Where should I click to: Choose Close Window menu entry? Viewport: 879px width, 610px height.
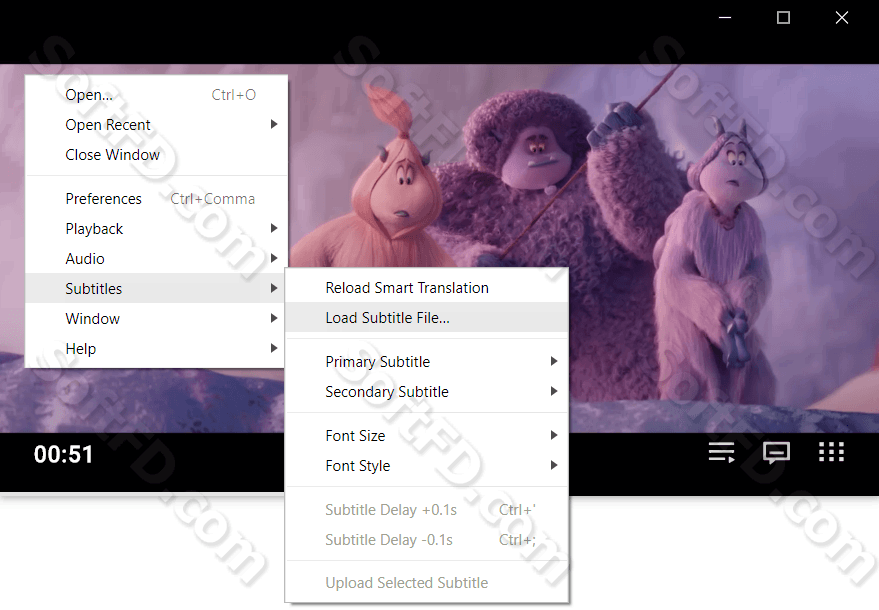[157, 155]
